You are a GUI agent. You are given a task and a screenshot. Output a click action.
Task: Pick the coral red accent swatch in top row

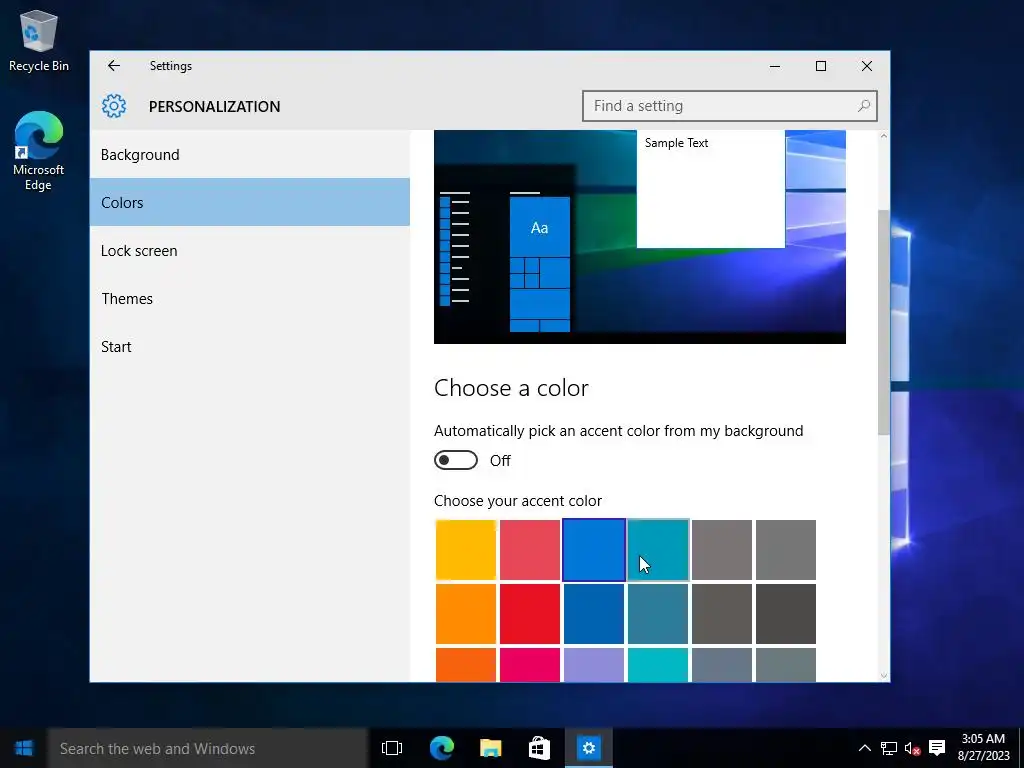click(x=530, y=550)
